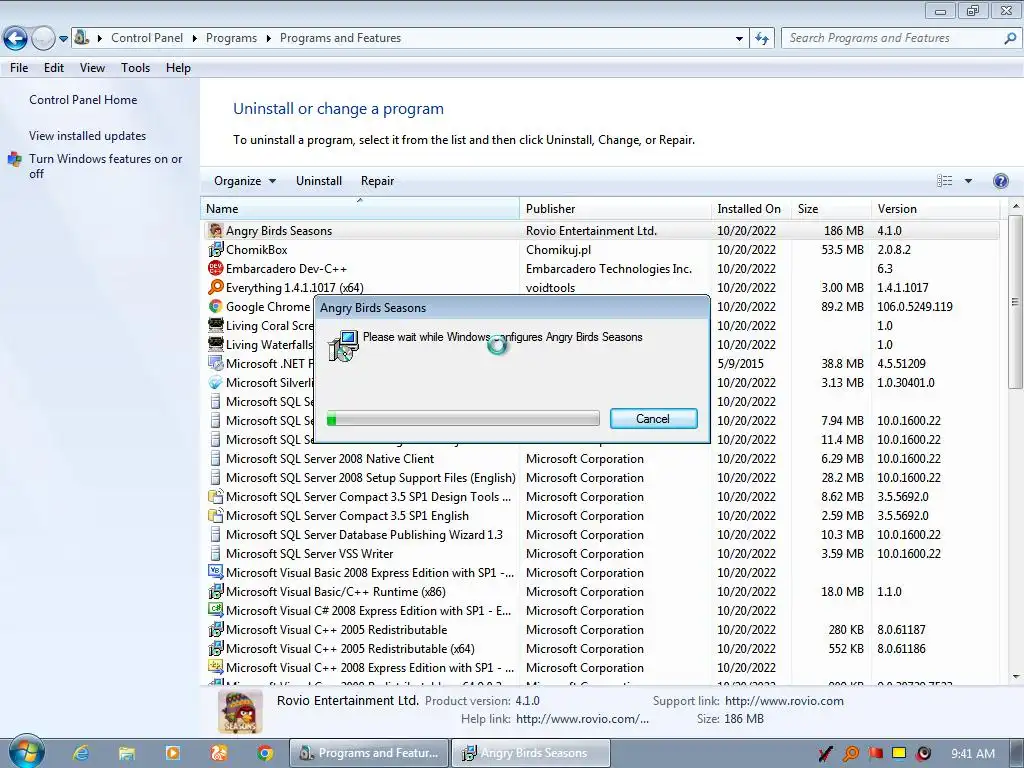Launch Google Chrome from taskbar
Screen dimensions: 1024x768
tap(264, 753)
